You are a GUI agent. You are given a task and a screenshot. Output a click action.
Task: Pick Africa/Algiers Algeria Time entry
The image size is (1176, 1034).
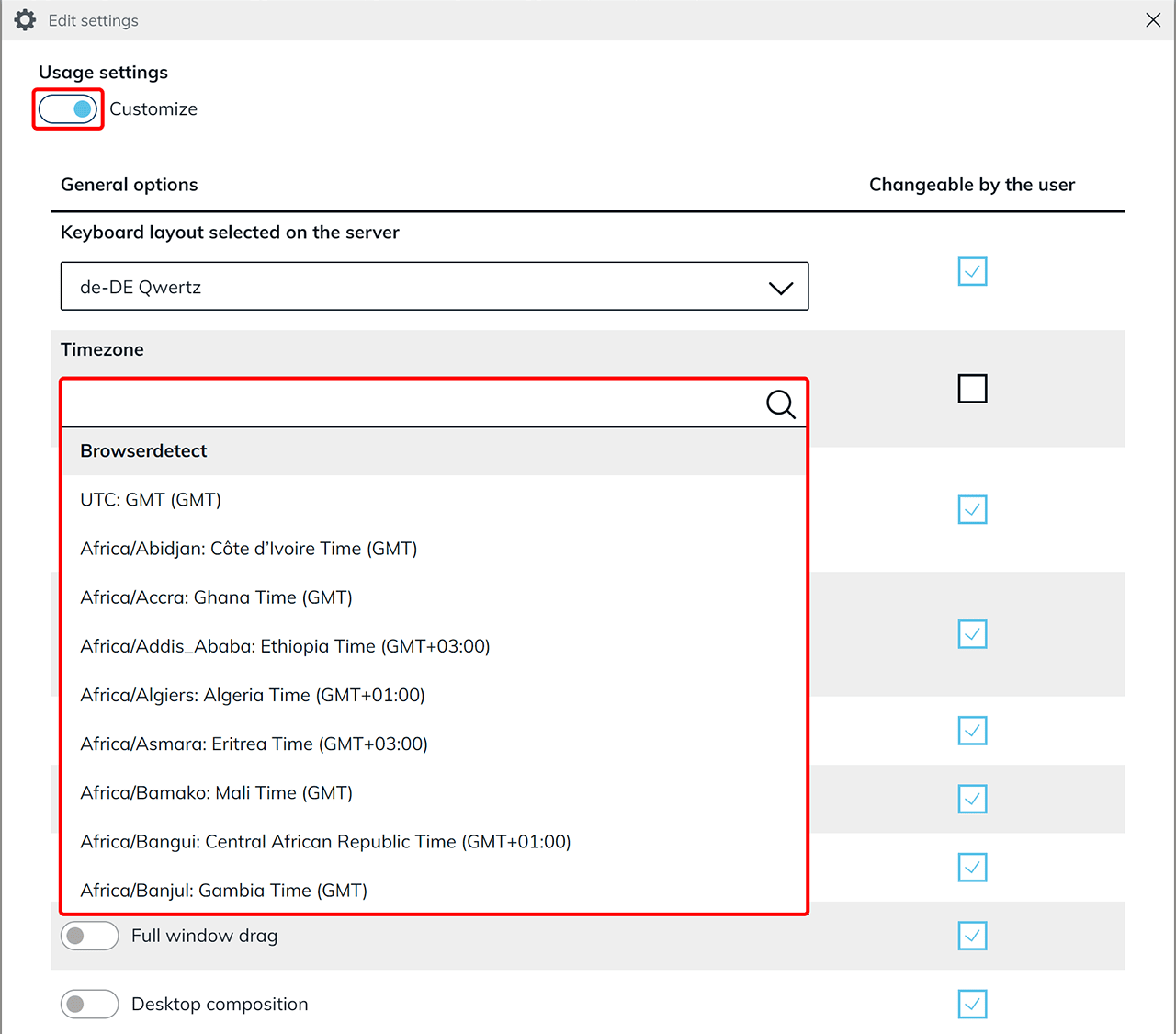click(253, 695)
